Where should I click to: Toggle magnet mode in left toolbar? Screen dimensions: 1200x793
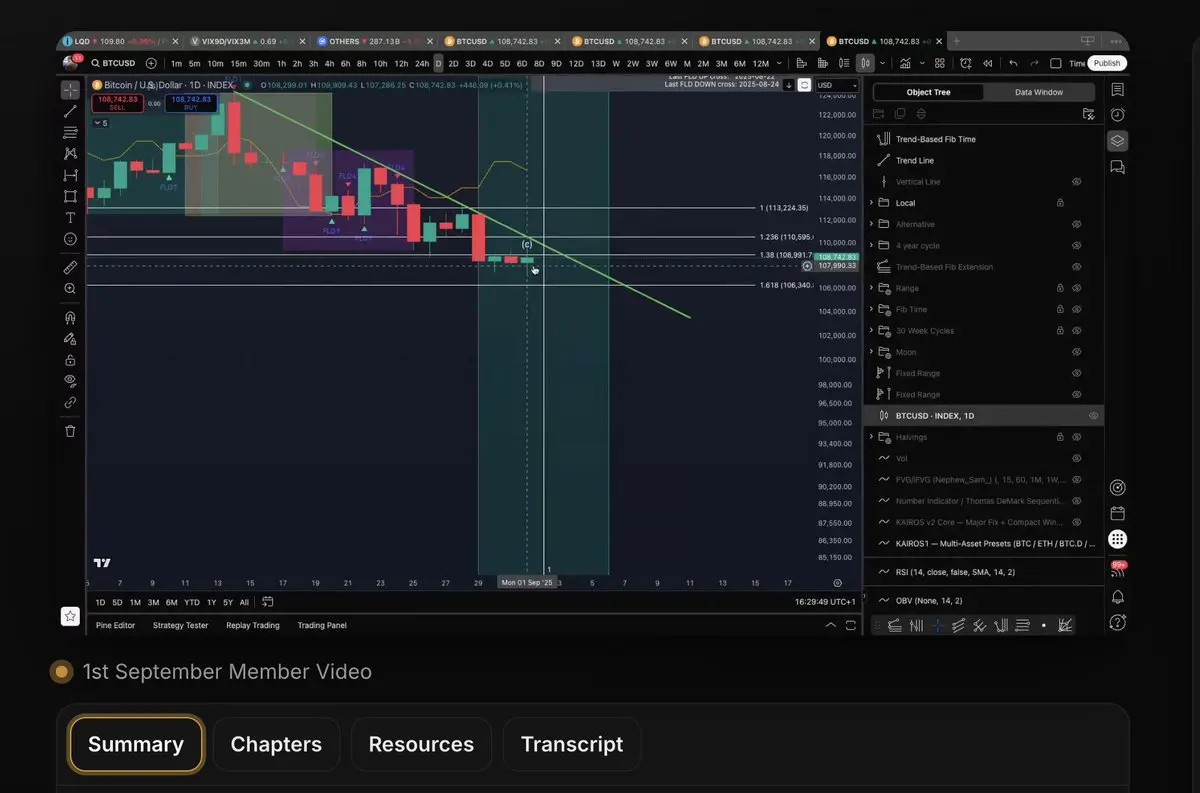click(70, 318)
